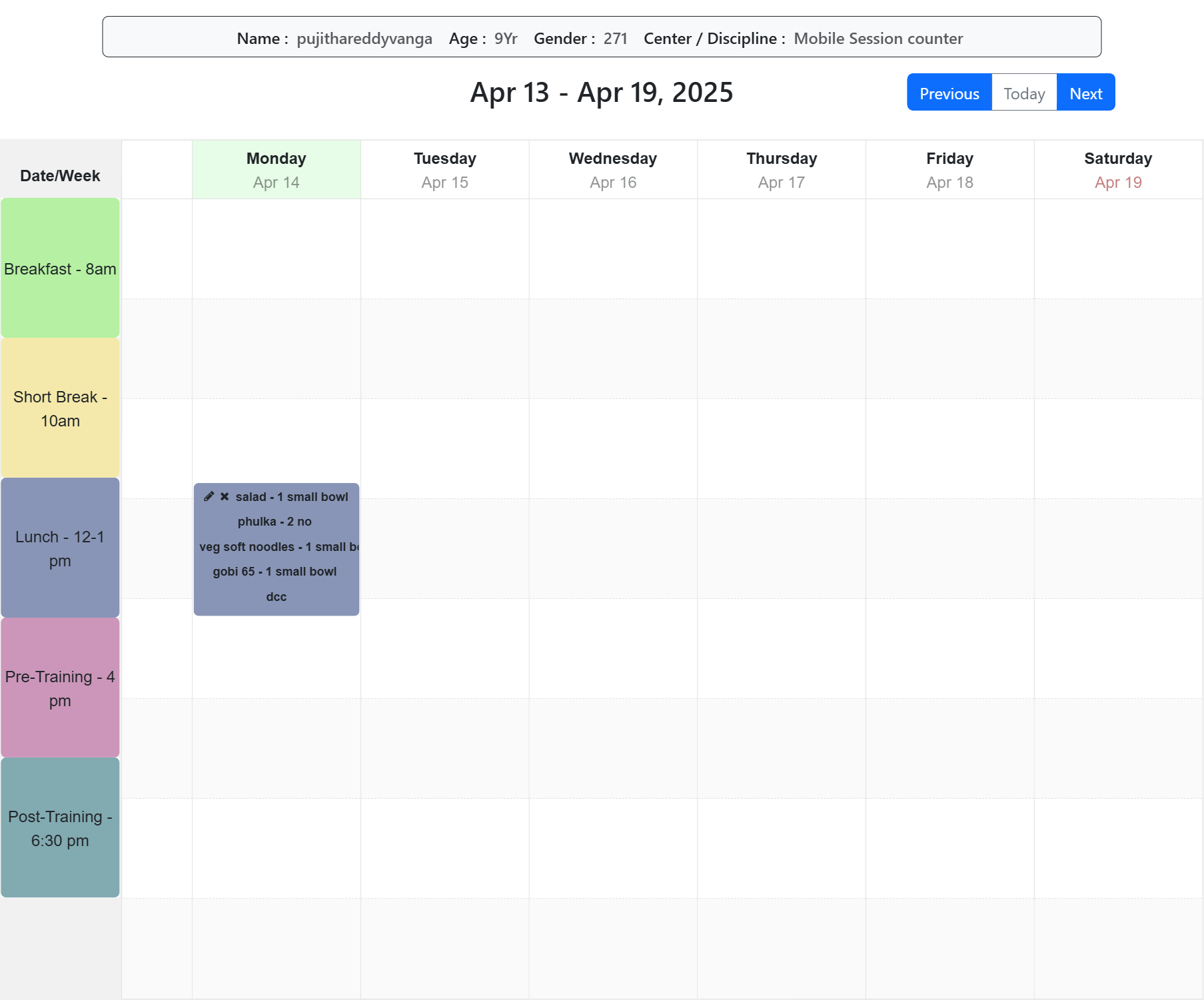
Task: Select the Saturday Apr 19 header
Action: [1117, 170]
